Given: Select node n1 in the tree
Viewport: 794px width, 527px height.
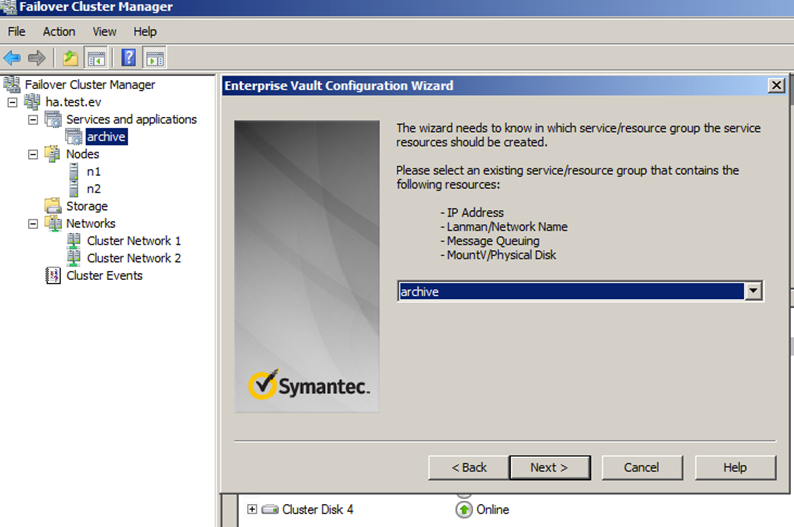Looking at the screenshot, I should (x=94, y=172).
